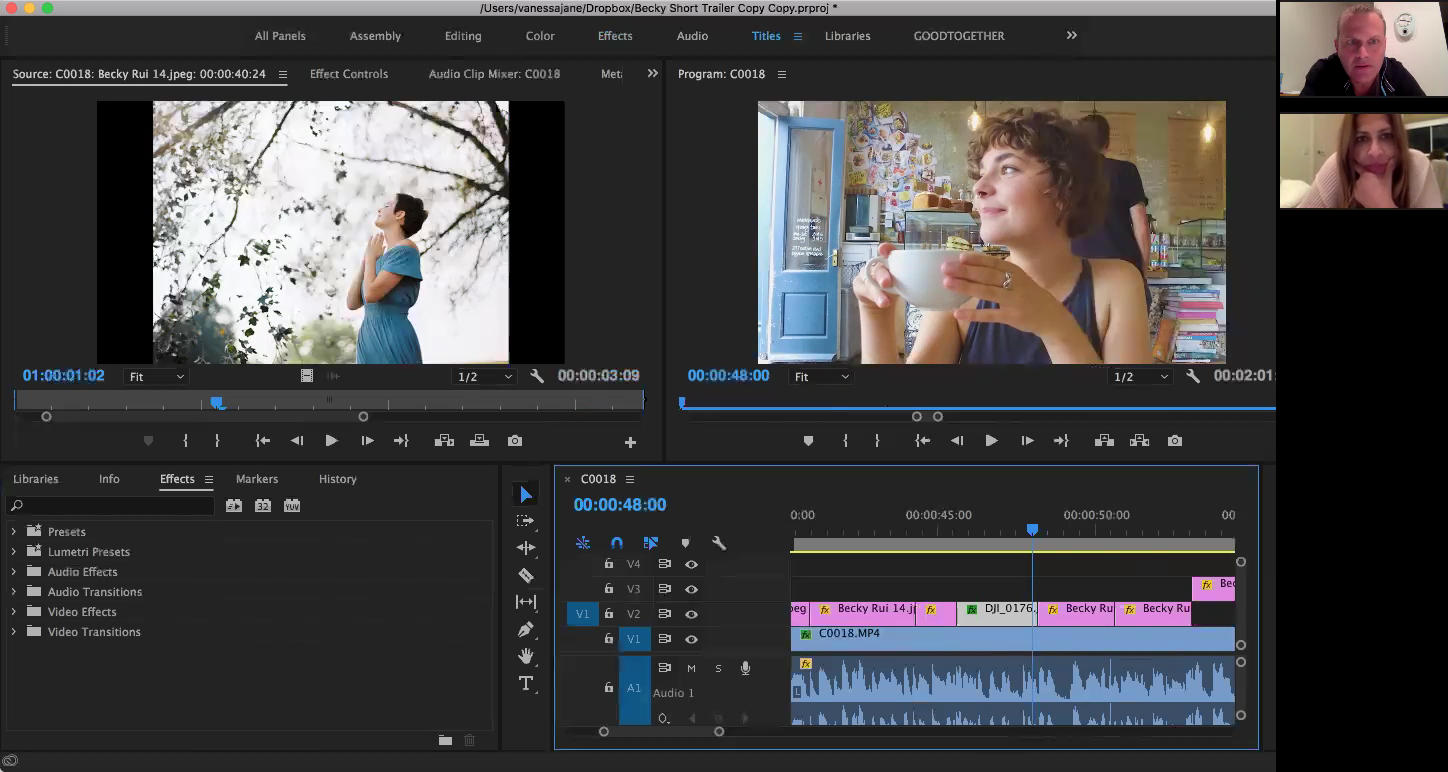This screenshot has width=1448, height=772.
Task: Mute the Audio 1 track
Action: coord(691,668)
